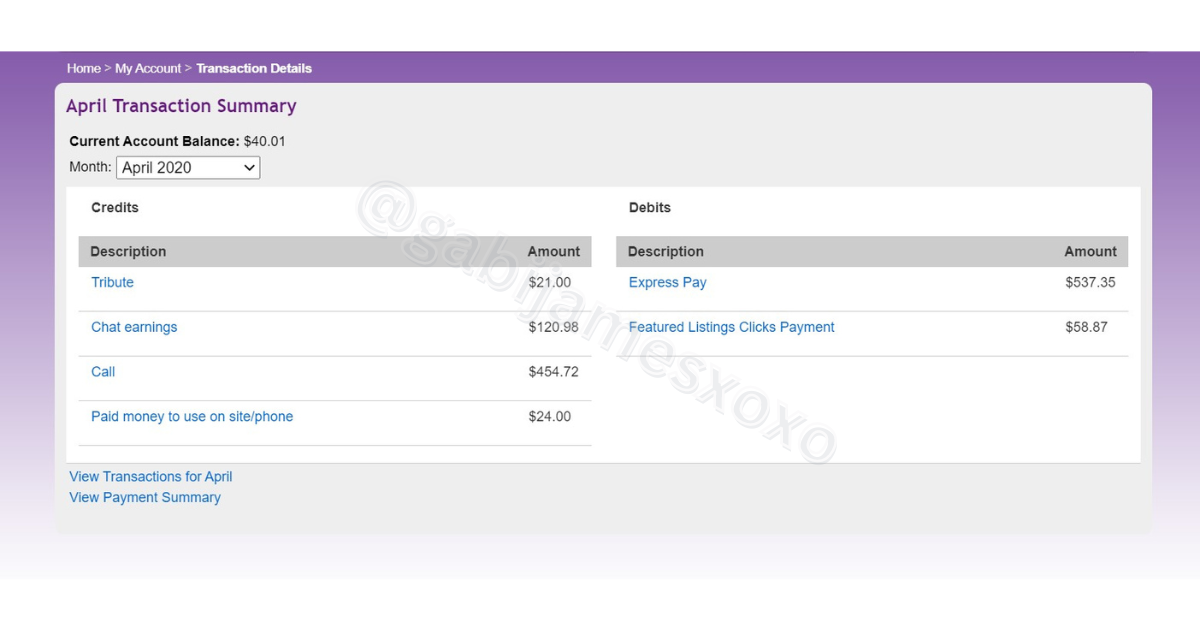The width and height of the screenshot is (1200, 630).
Task: Click the Credits table Description header
Action: 128,252
